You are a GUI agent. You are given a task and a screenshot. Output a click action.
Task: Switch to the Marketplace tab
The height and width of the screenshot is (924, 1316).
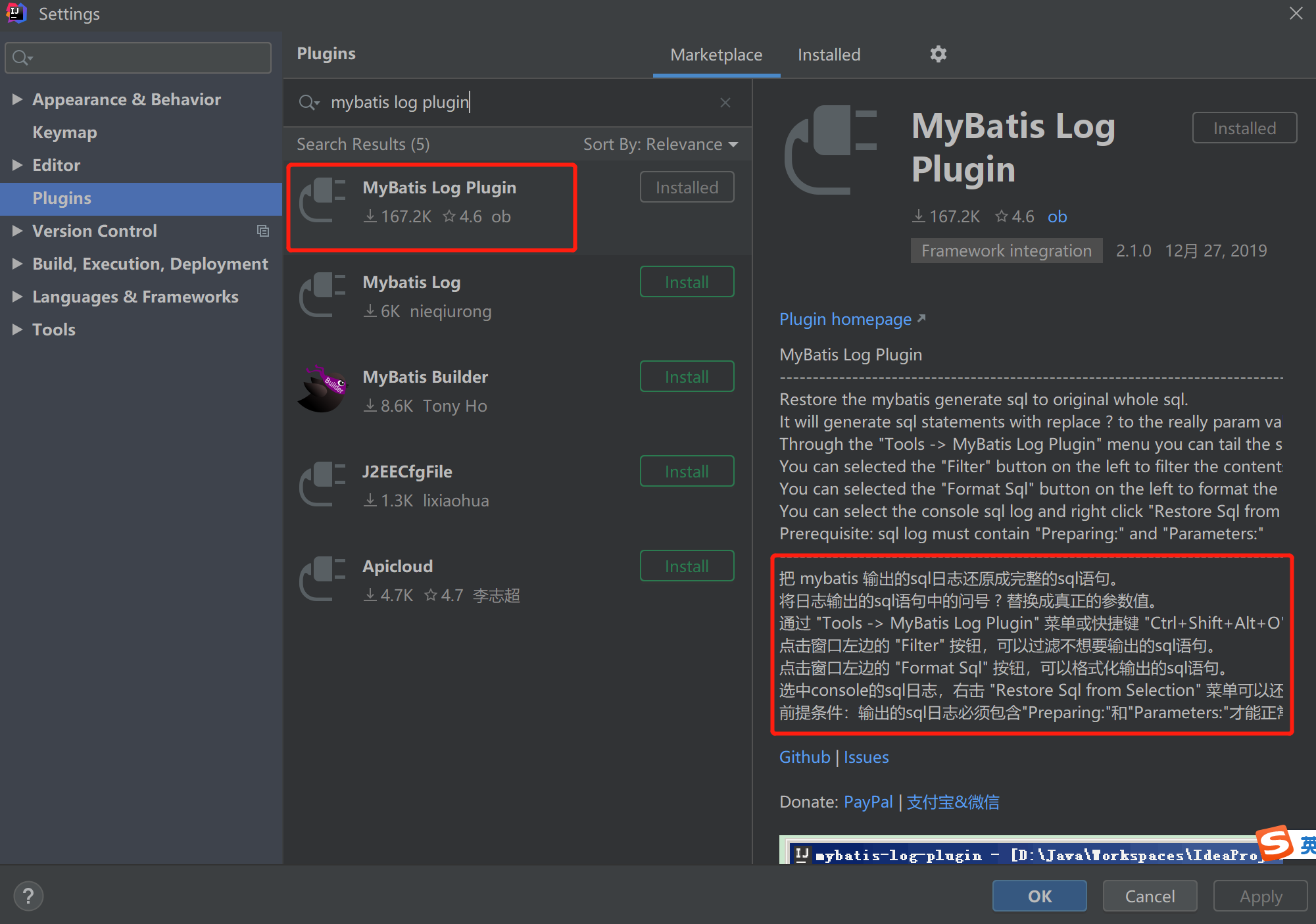tap(716, 55)
